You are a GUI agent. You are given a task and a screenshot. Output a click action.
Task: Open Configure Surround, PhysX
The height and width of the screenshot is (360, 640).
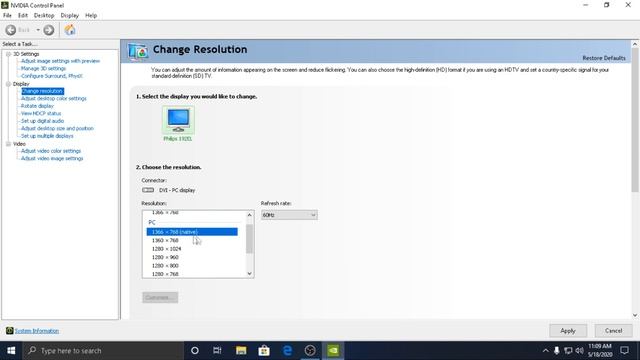(x=52, y=76)
